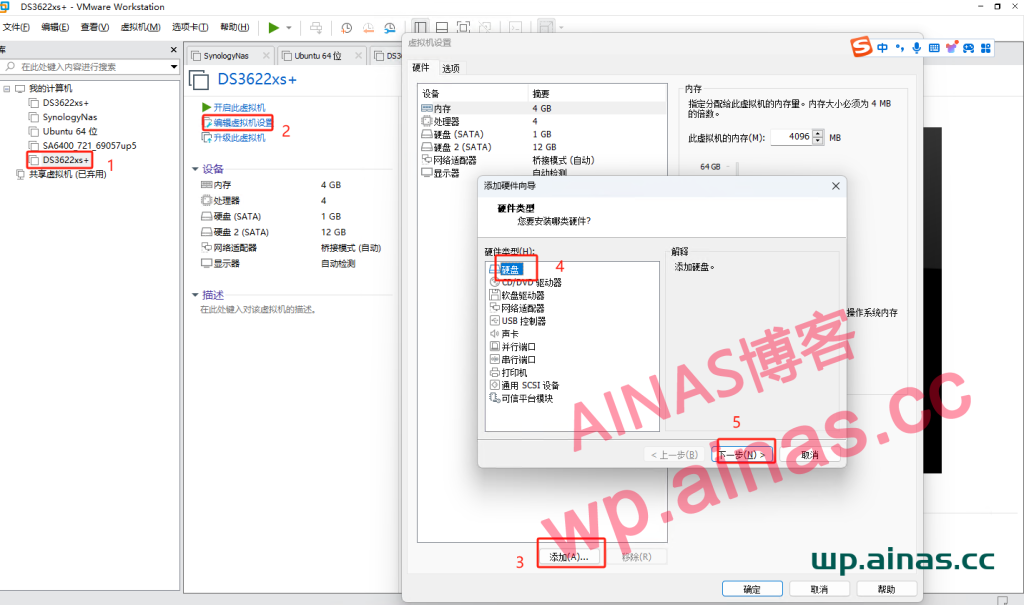Toggle the show library panel icon

click(421, 27)
